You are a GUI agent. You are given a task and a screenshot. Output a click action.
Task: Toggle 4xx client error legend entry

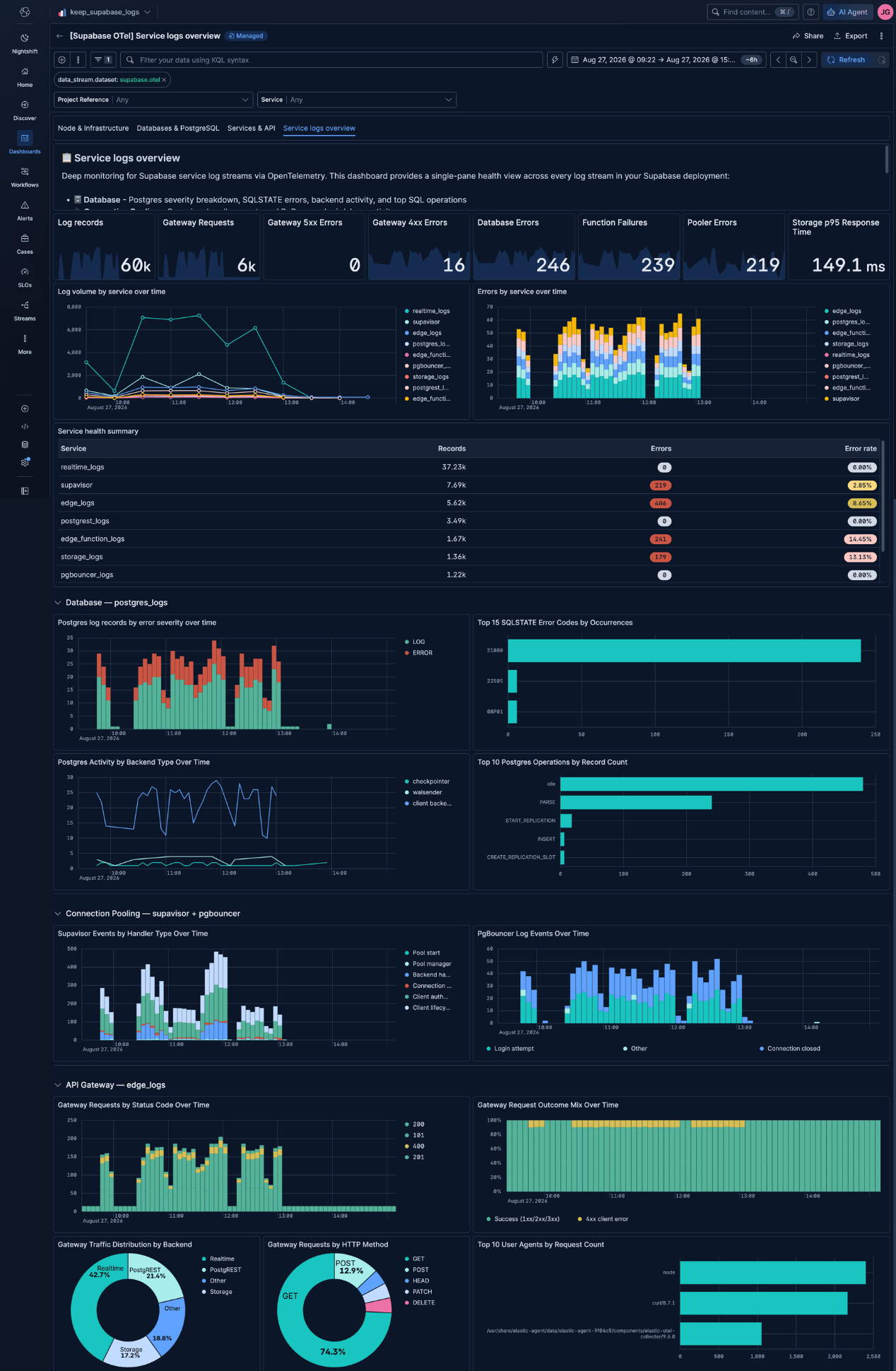606,1219
